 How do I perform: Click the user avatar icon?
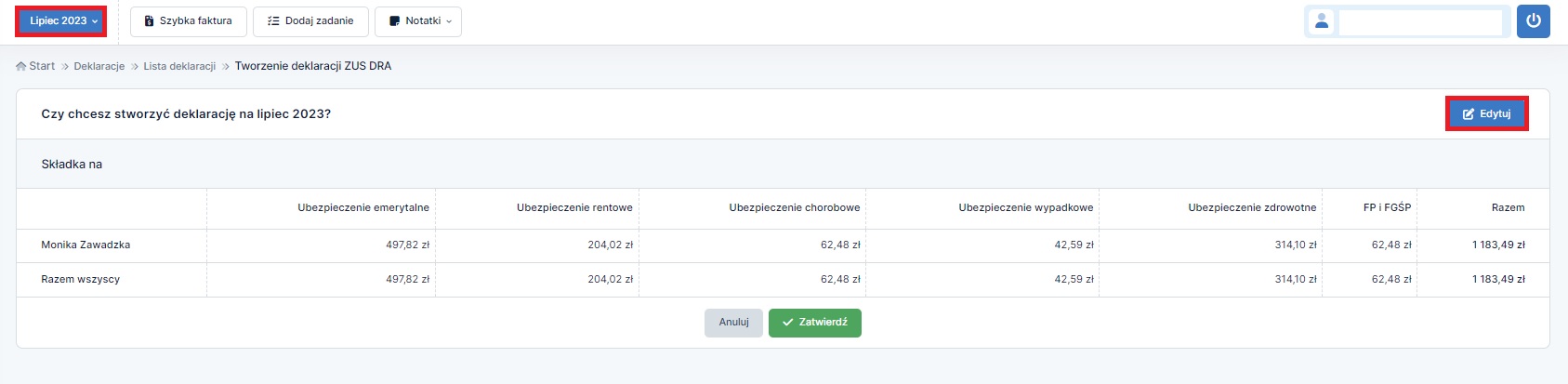click(1321, 21)
